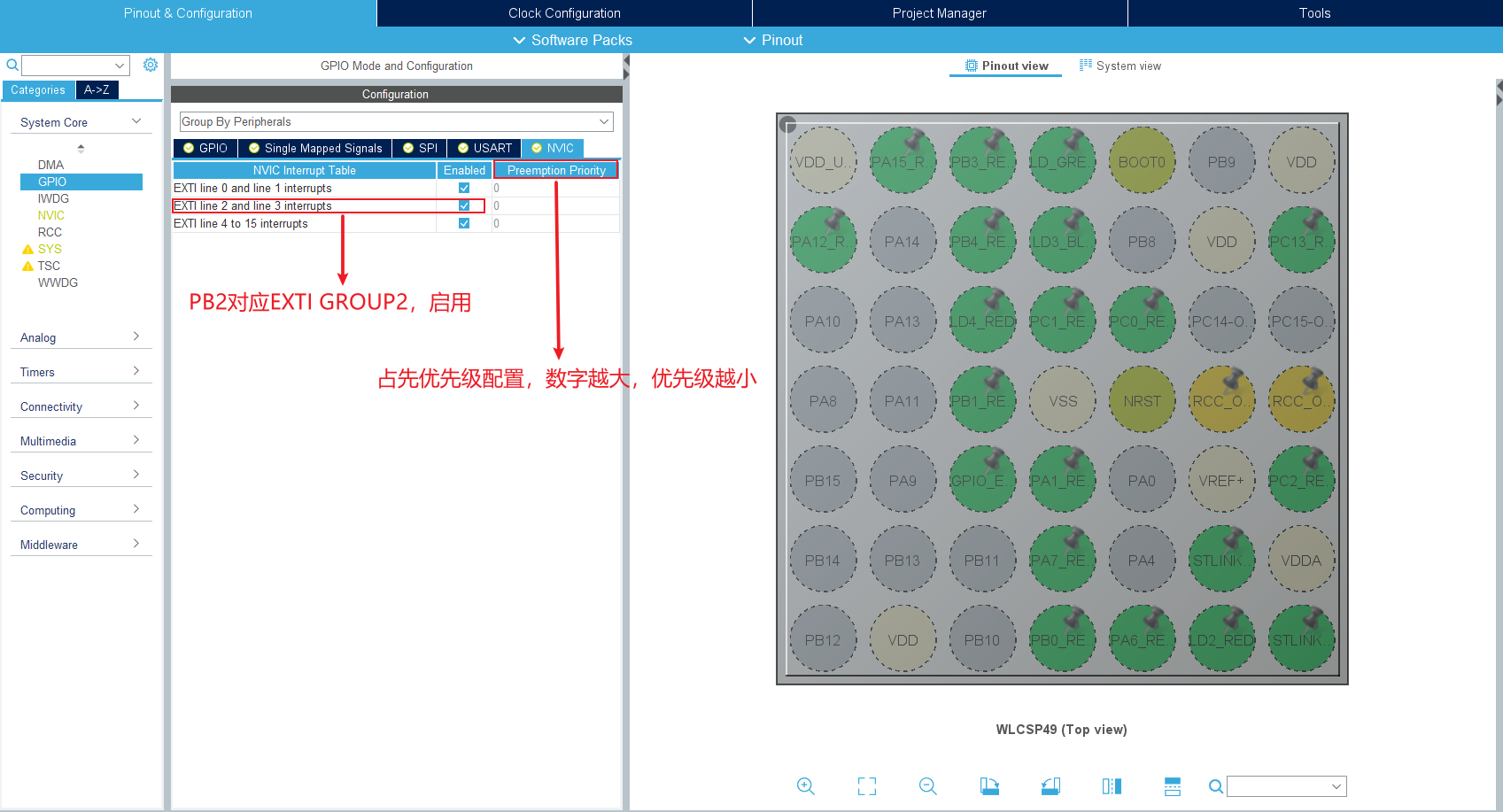The width and height of the screenshot is (1503, 812).
Task: Switch to the A->Z tab
Action: pos(97,89)
